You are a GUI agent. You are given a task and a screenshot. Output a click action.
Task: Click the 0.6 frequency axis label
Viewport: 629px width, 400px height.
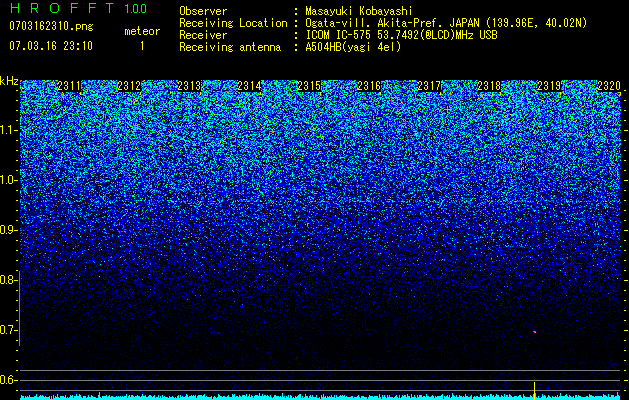pos(8,380)
